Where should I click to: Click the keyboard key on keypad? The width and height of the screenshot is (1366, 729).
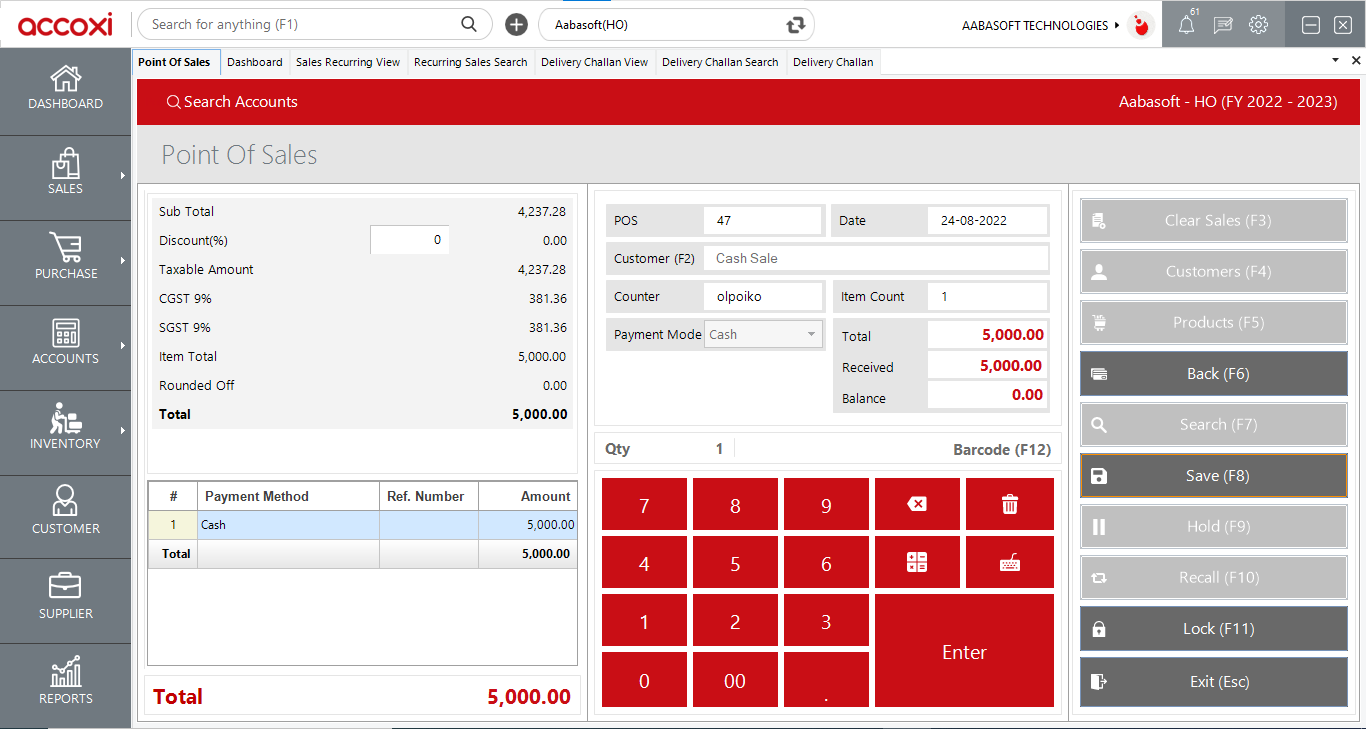(x=1010, y=562)
